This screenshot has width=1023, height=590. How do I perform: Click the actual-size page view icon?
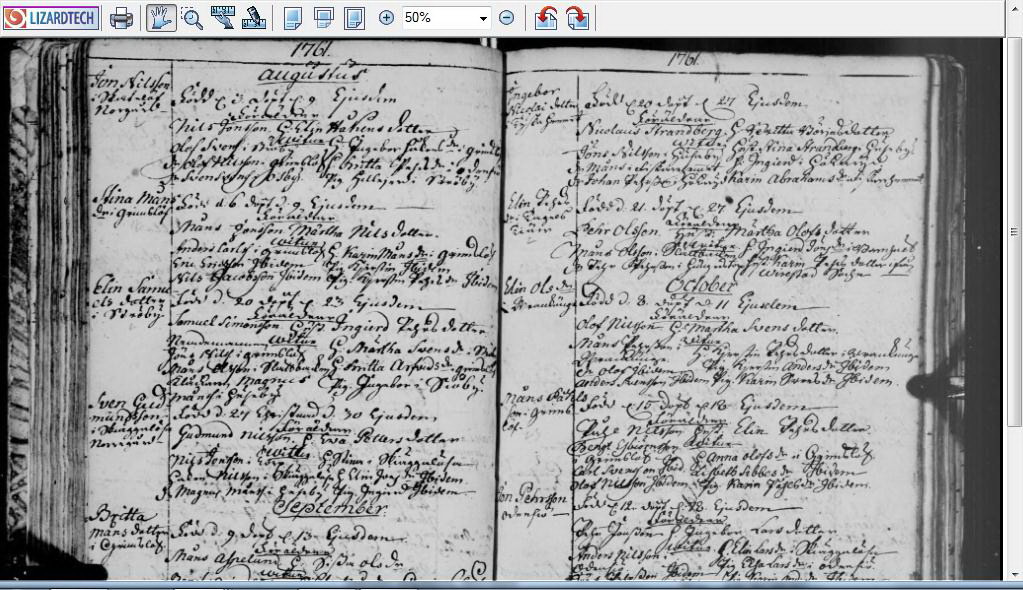tap(292, 18)
